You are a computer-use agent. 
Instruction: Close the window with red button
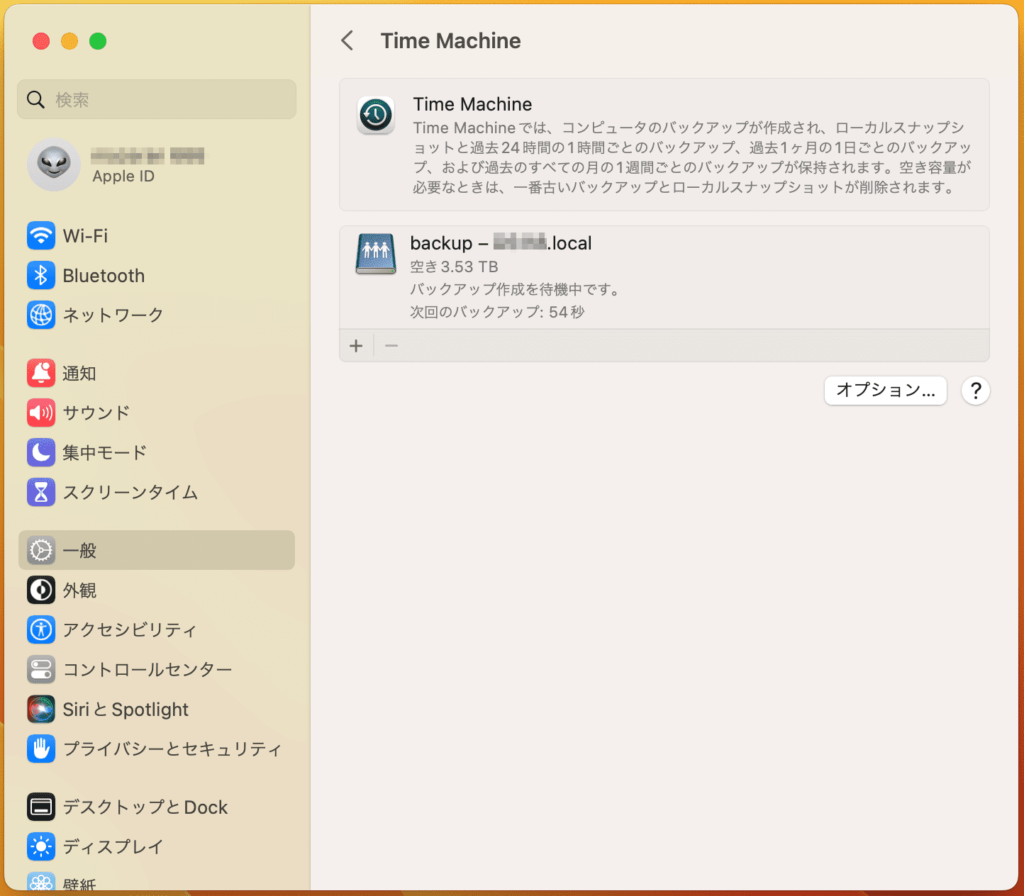point(41,41)
